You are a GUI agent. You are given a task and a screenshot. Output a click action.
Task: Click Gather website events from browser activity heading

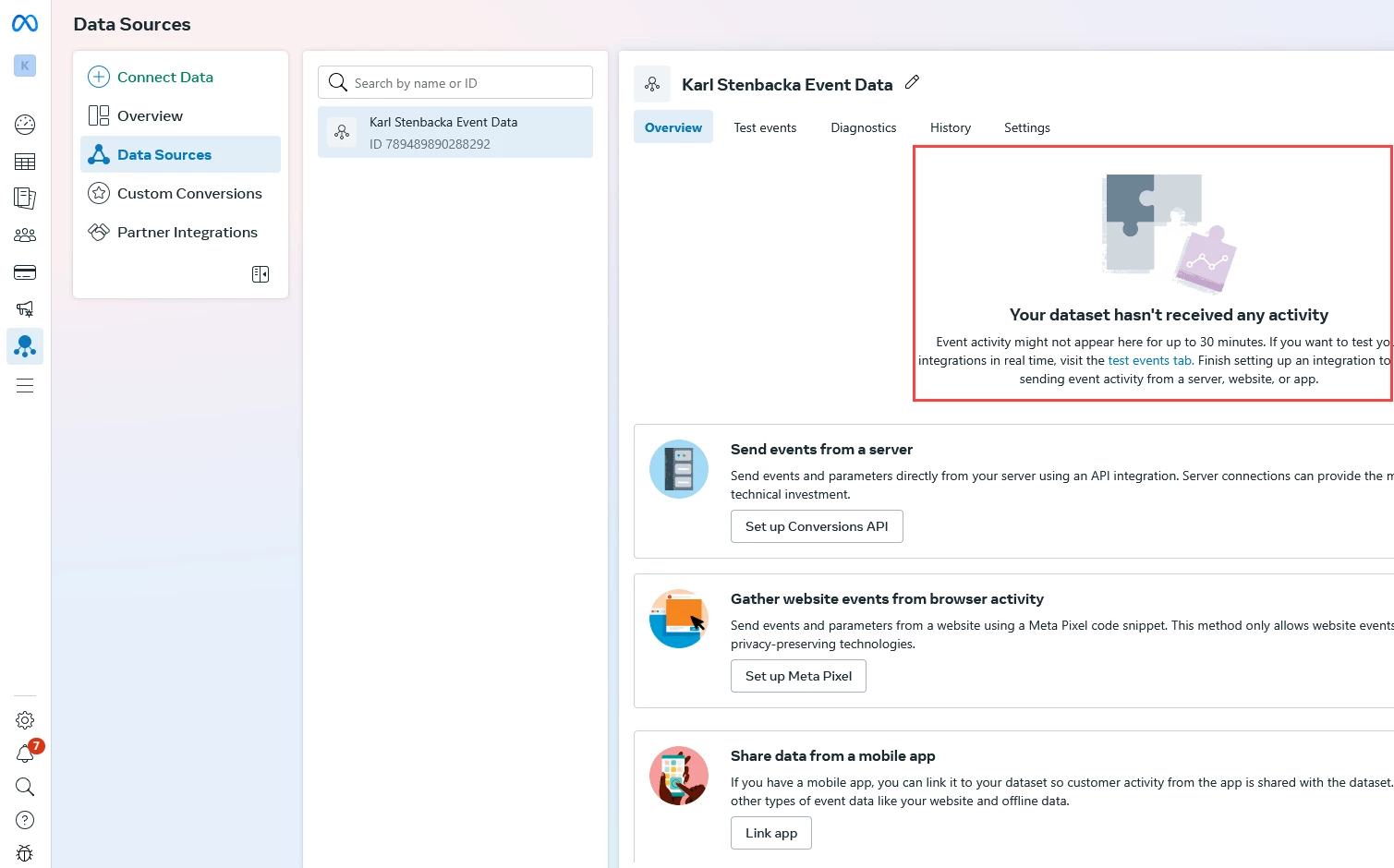pos(887,598)
